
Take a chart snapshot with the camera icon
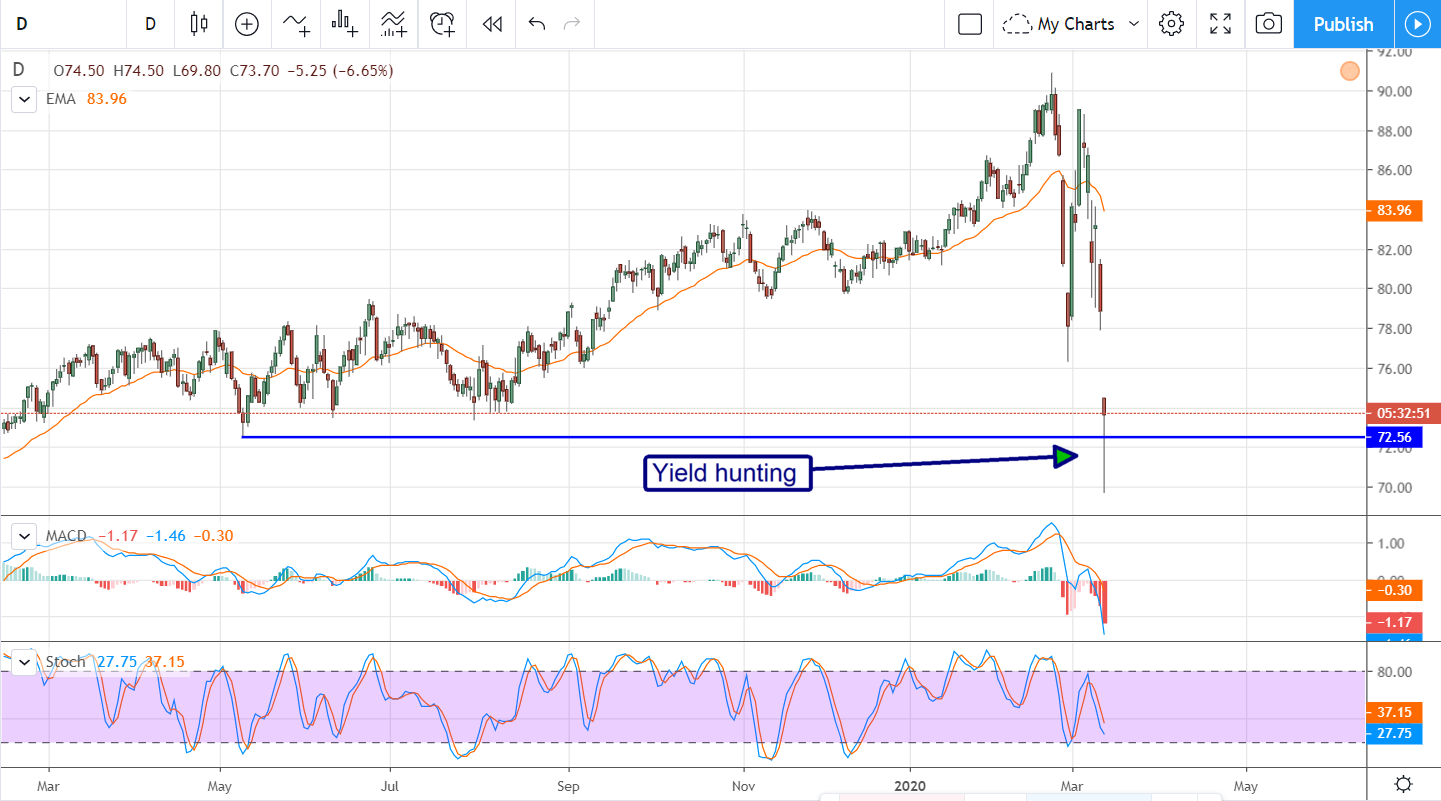pyautogui.click(x=1268, y=24)
